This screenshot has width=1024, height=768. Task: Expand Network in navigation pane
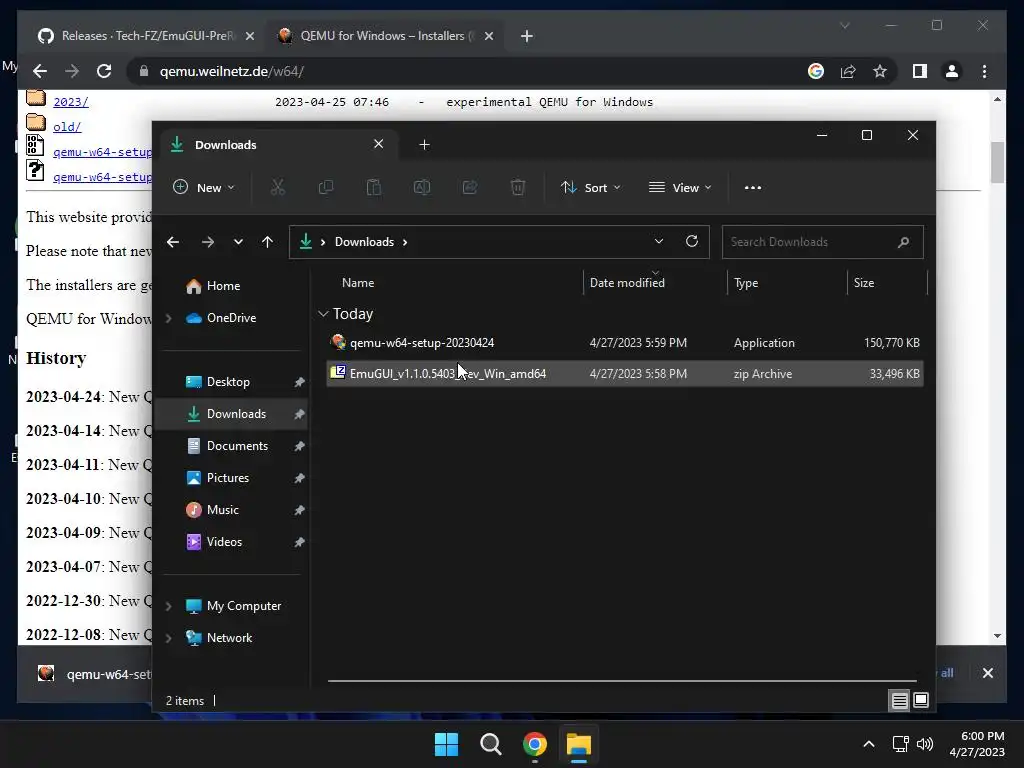click(168, 638)
